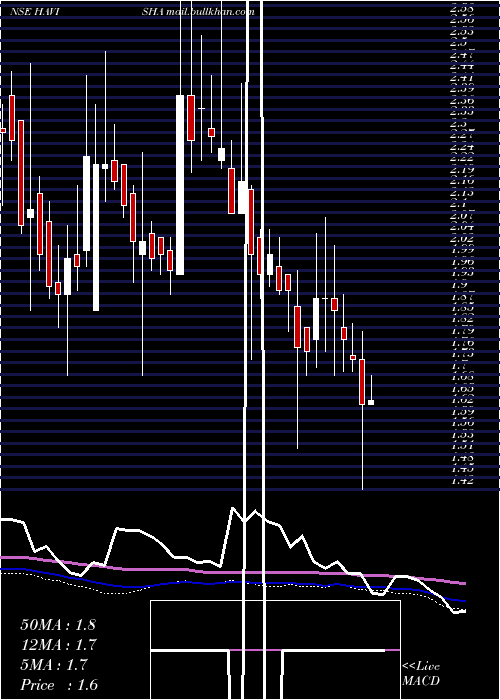Screen dimensions: 500x700
Task: Click the 2.22 price axis label
Action: click(x=462, y=158)
